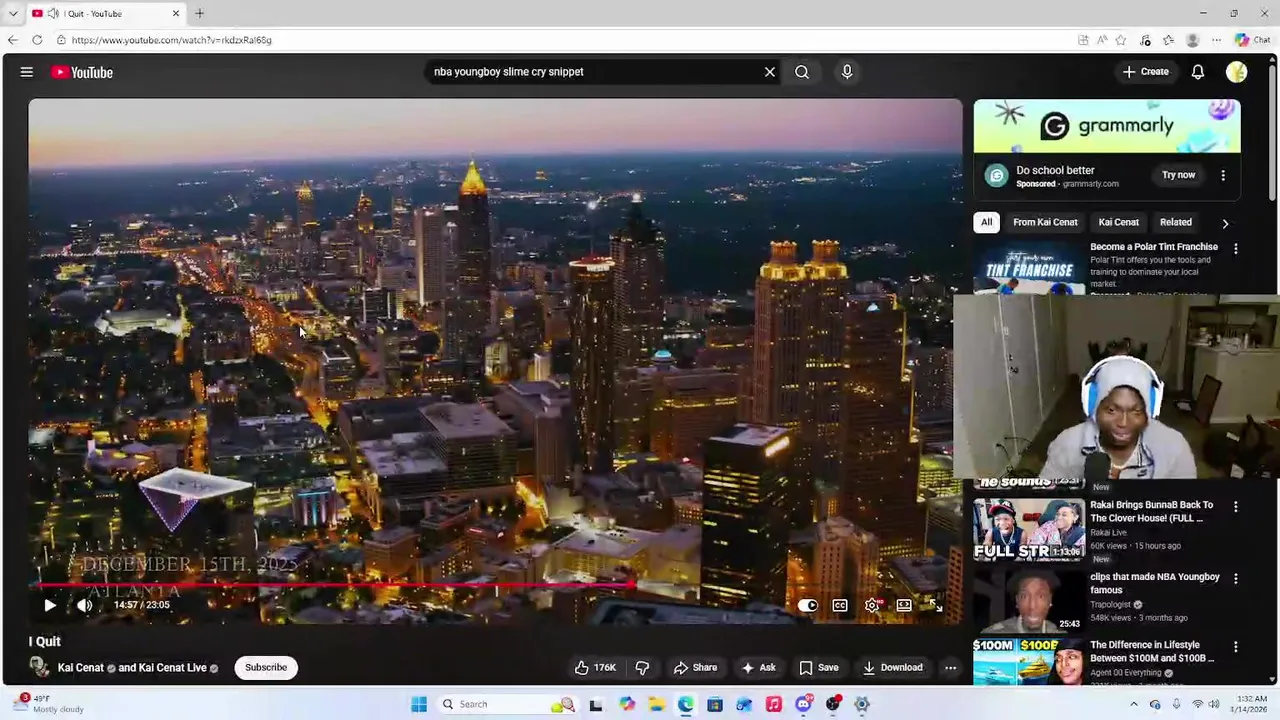Add page to favorites star
This screenshot has height=720, width=1280.
tap(1121, 40)
